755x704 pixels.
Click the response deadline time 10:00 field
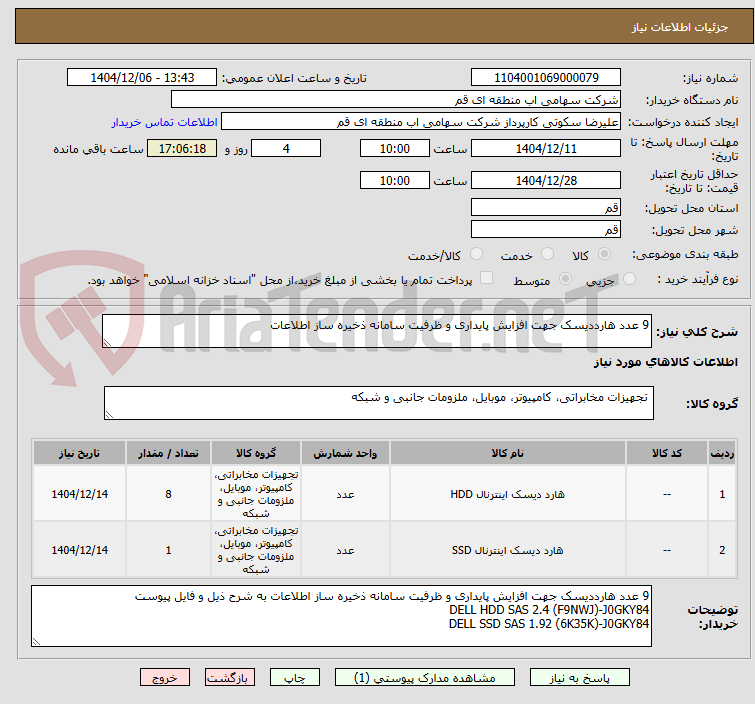pyautogui.click(x=394, y=148)
